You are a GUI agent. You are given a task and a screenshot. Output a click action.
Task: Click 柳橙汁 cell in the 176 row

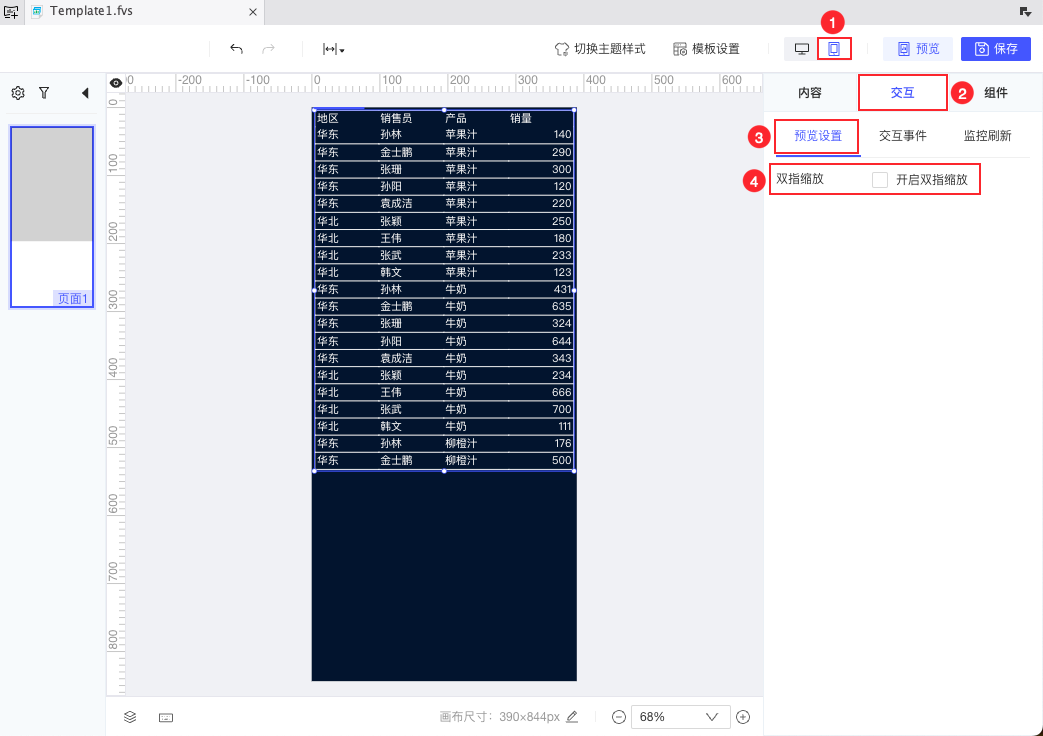click(461, 443)
